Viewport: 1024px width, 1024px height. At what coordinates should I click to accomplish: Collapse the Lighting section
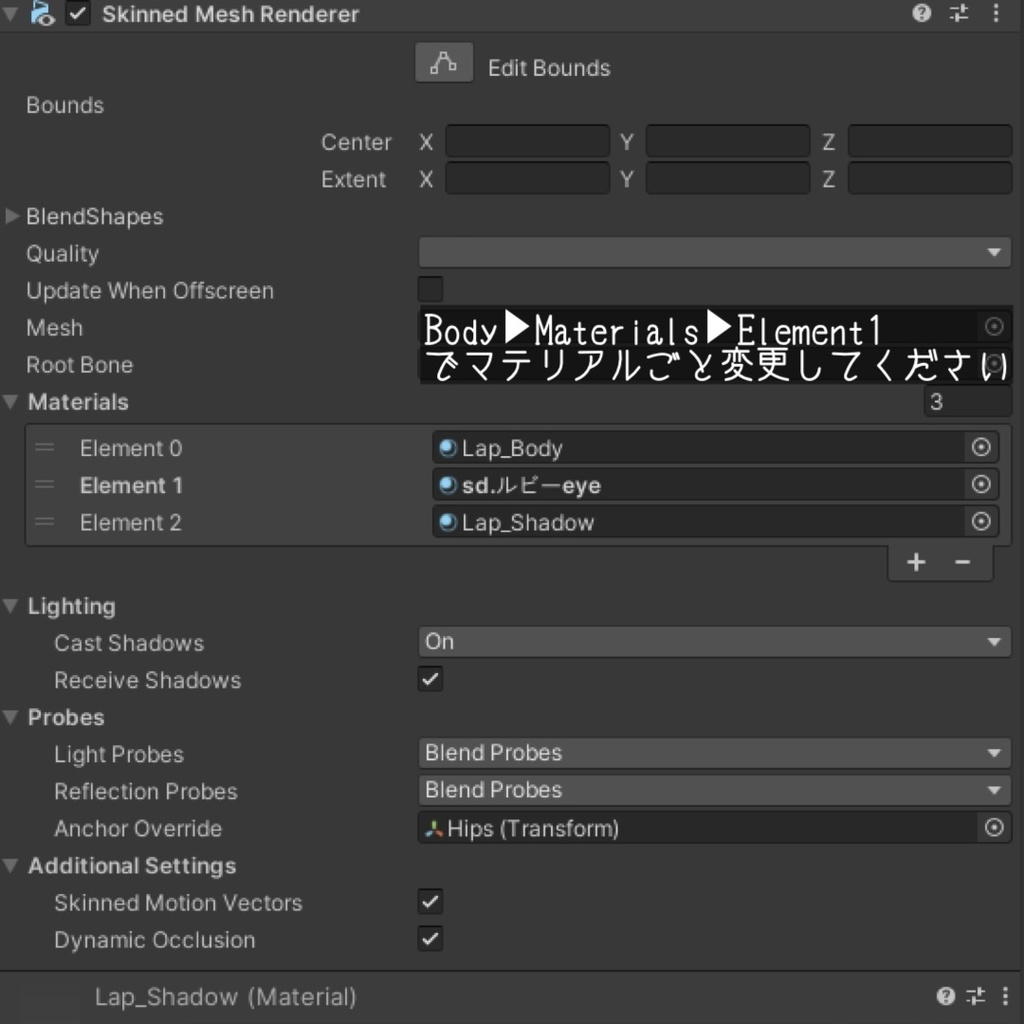pos(10,606)
